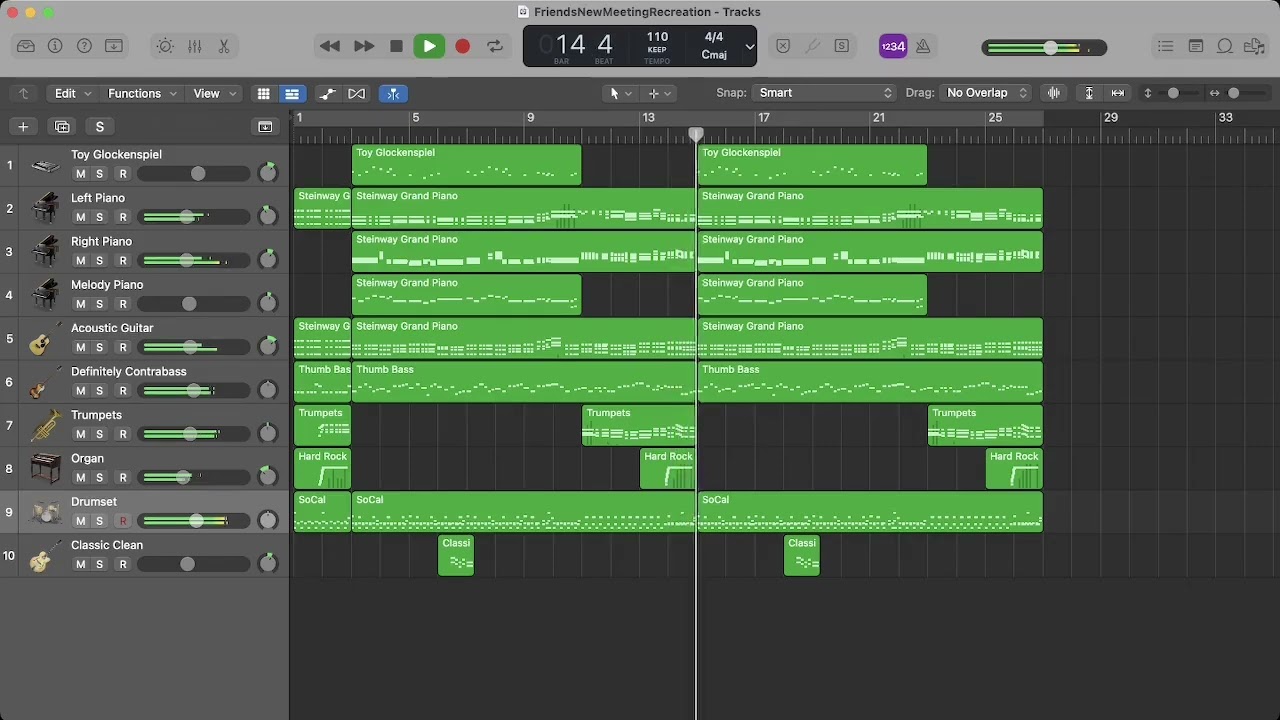The height and width of the screenshot is (720, 1280).
Task: Adjust the vertical zoom slider
Action: point(1173,93)
